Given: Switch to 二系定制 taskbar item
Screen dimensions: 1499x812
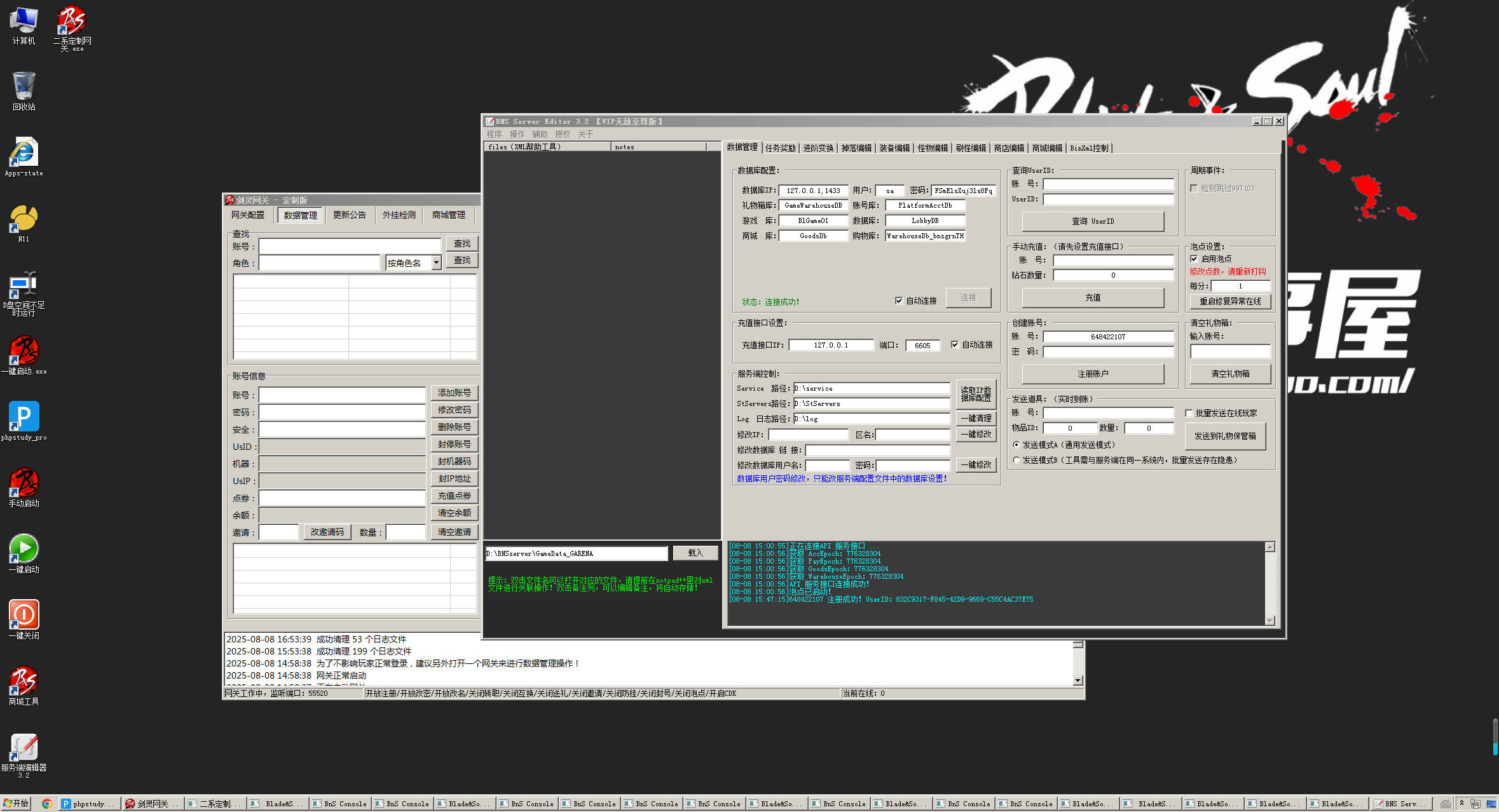Looking at the screenshot, I should (x=215, y=804).
